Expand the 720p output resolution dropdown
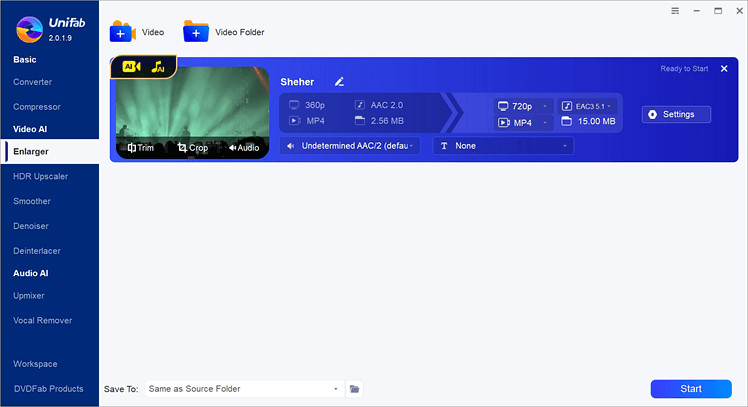This screenshot has width=748, height=407. 524,105
